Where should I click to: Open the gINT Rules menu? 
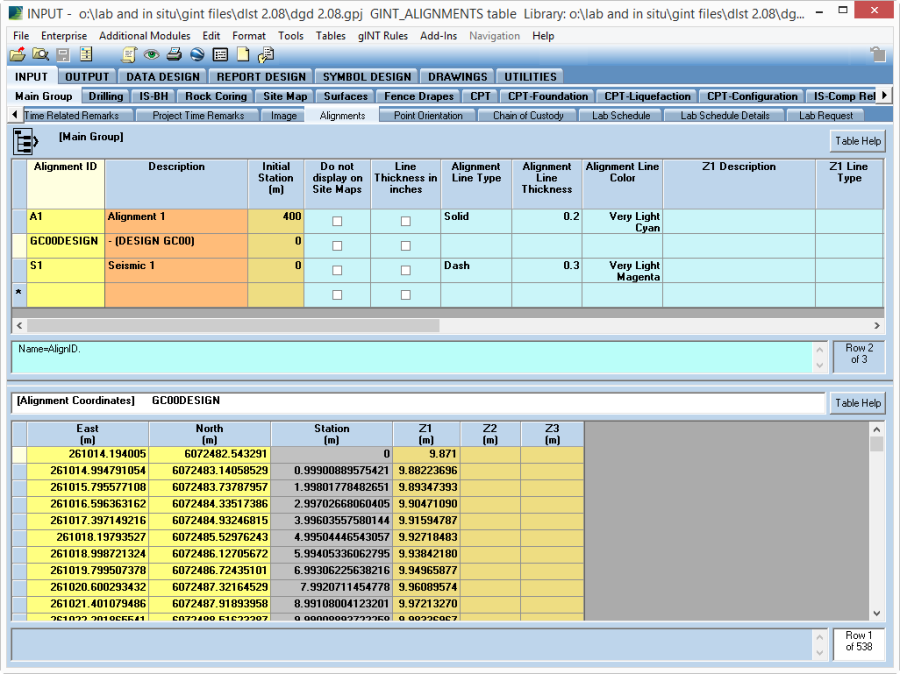point(382,35)
